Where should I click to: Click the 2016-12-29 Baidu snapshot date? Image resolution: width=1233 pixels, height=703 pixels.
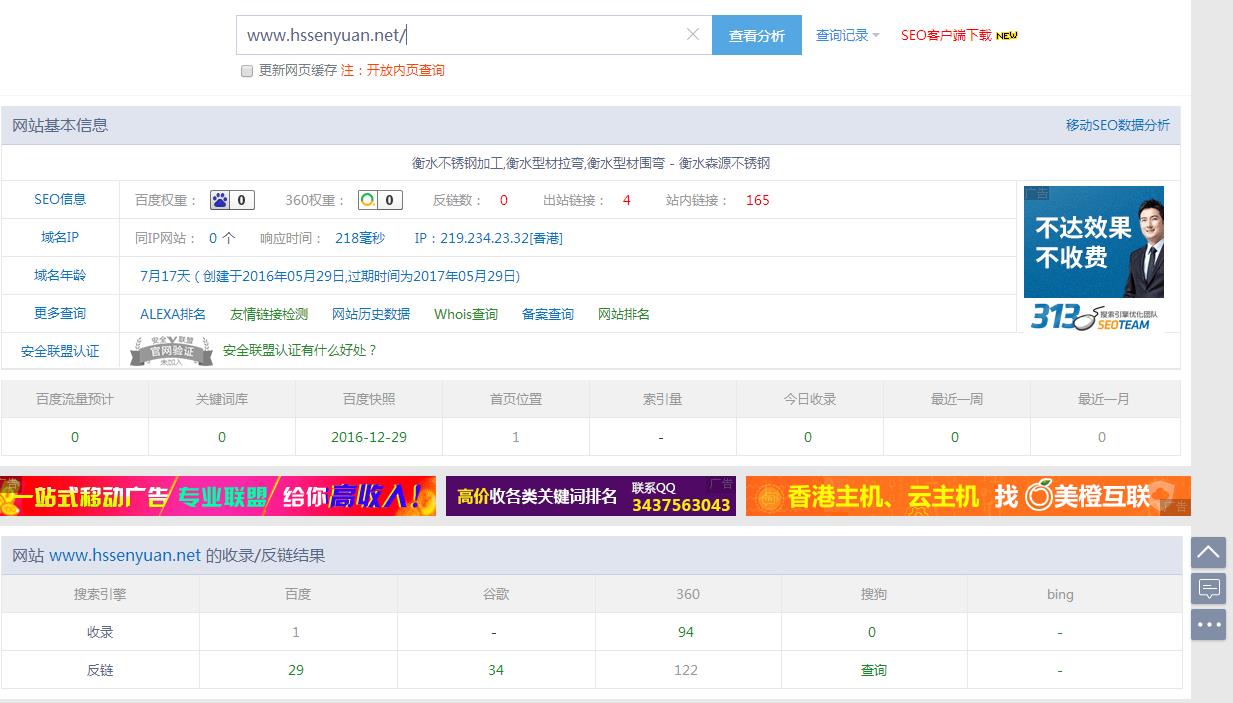368,437
